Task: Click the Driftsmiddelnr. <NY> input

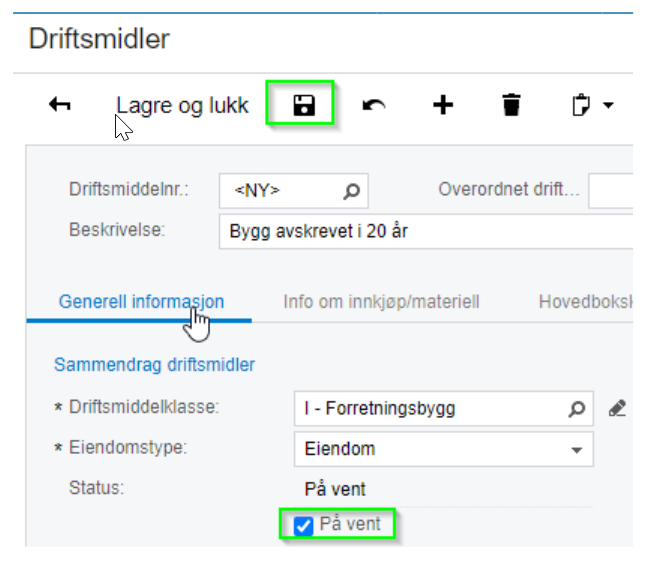Action: 293,191
